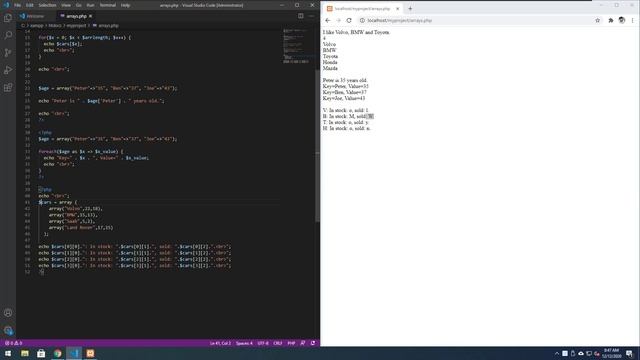This screenshot has width=640, height=360.
Task: Click the 'Peter is 35 years old.' browser text
Action: [345, 80]
